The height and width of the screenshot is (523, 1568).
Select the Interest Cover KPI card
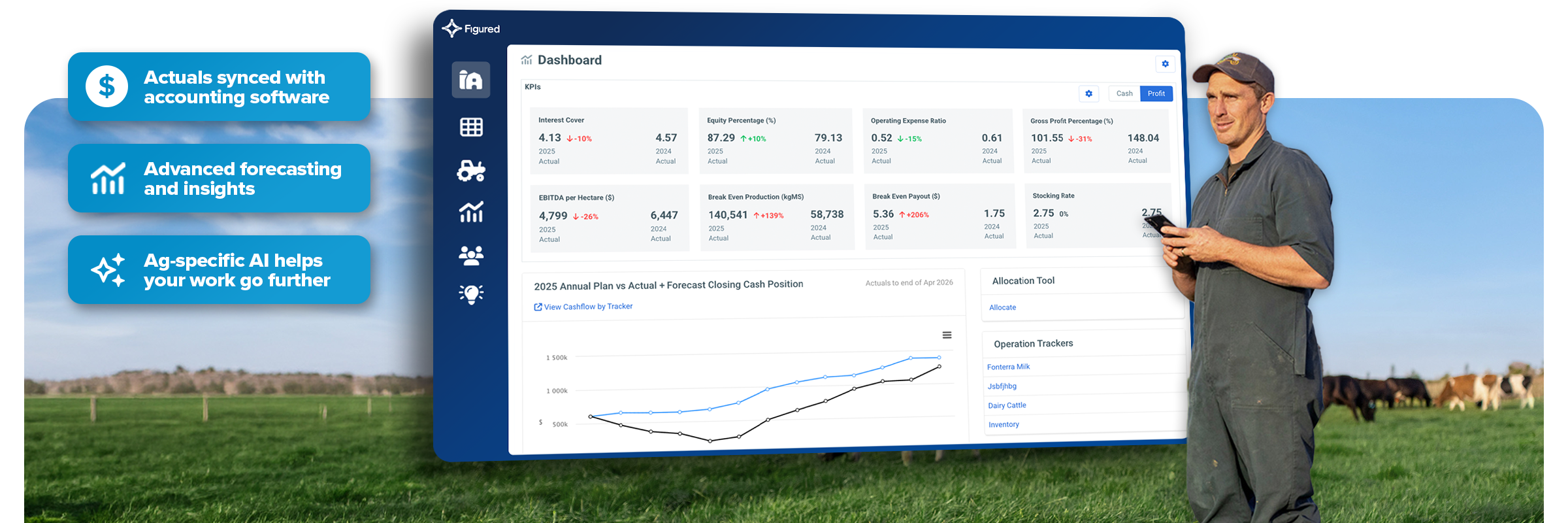click(609, 141)
